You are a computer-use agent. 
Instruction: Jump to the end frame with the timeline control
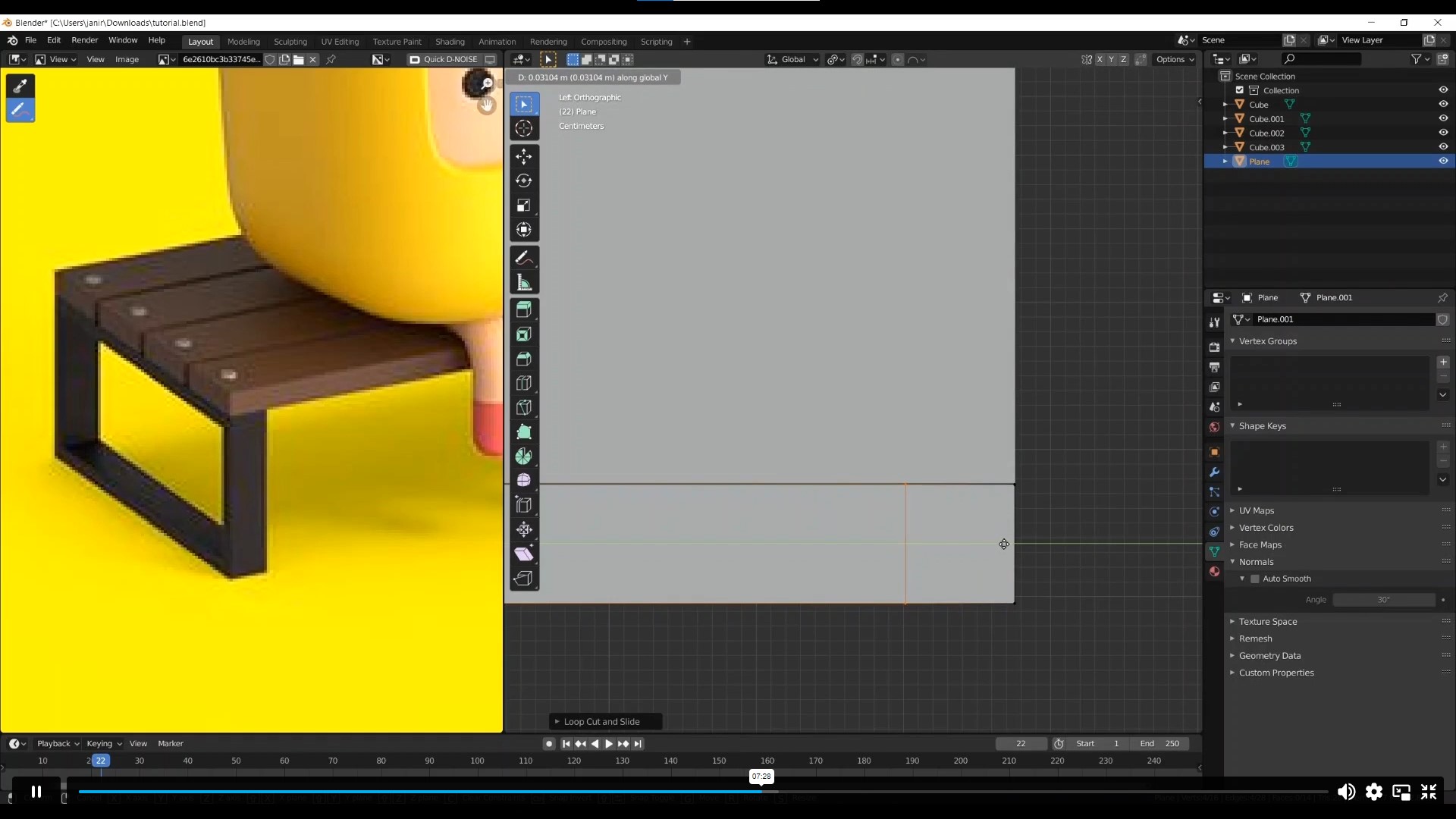(638, 744)
